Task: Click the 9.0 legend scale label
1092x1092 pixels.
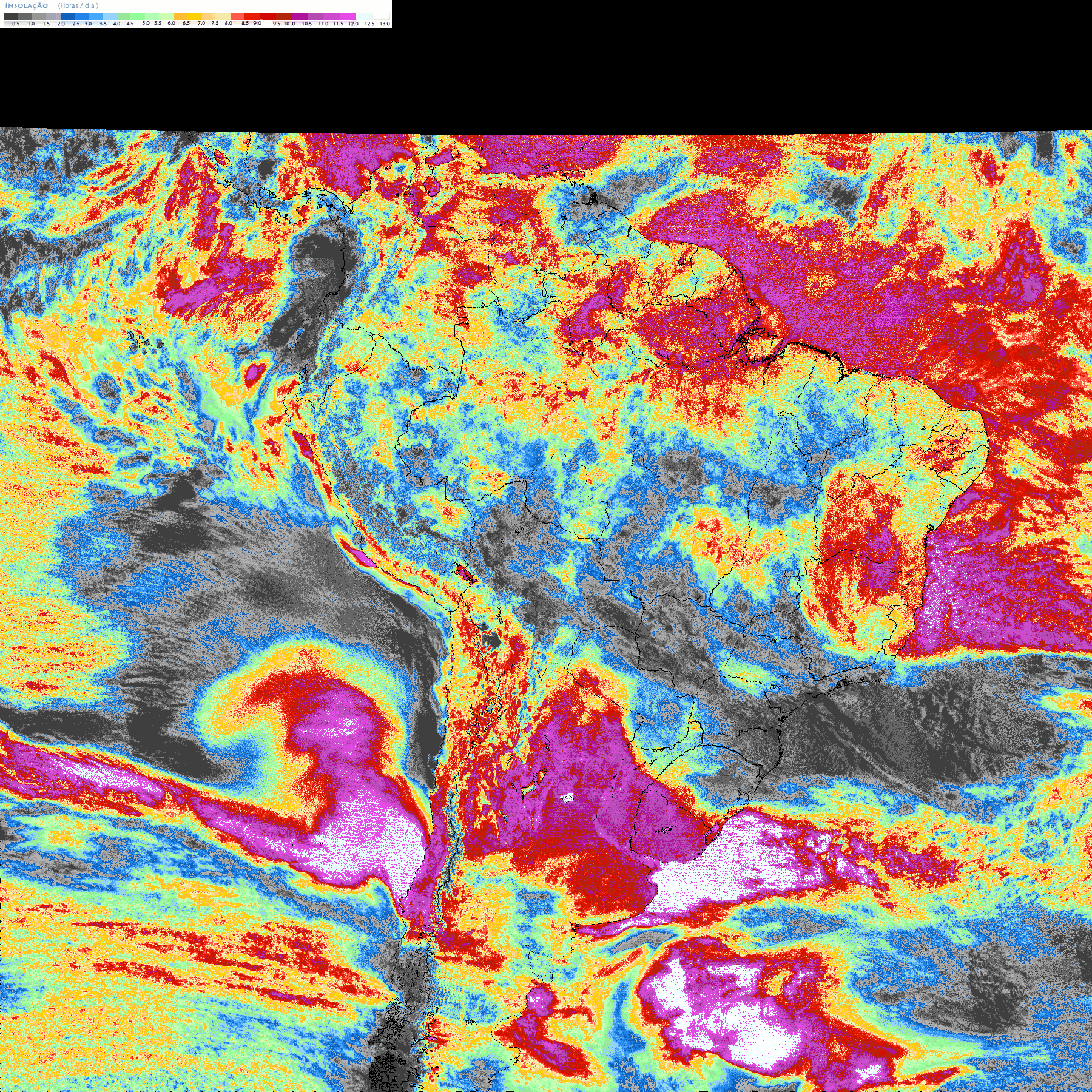Action: point(257,23)
